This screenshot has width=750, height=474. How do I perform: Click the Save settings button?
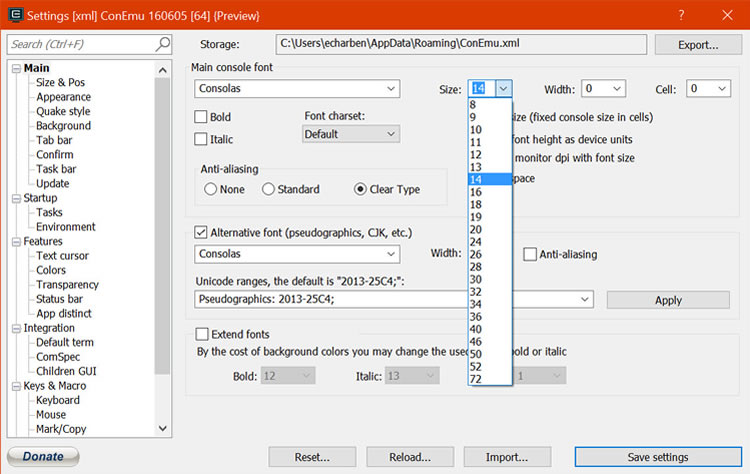pyautogui.click(x=658, y=457)
